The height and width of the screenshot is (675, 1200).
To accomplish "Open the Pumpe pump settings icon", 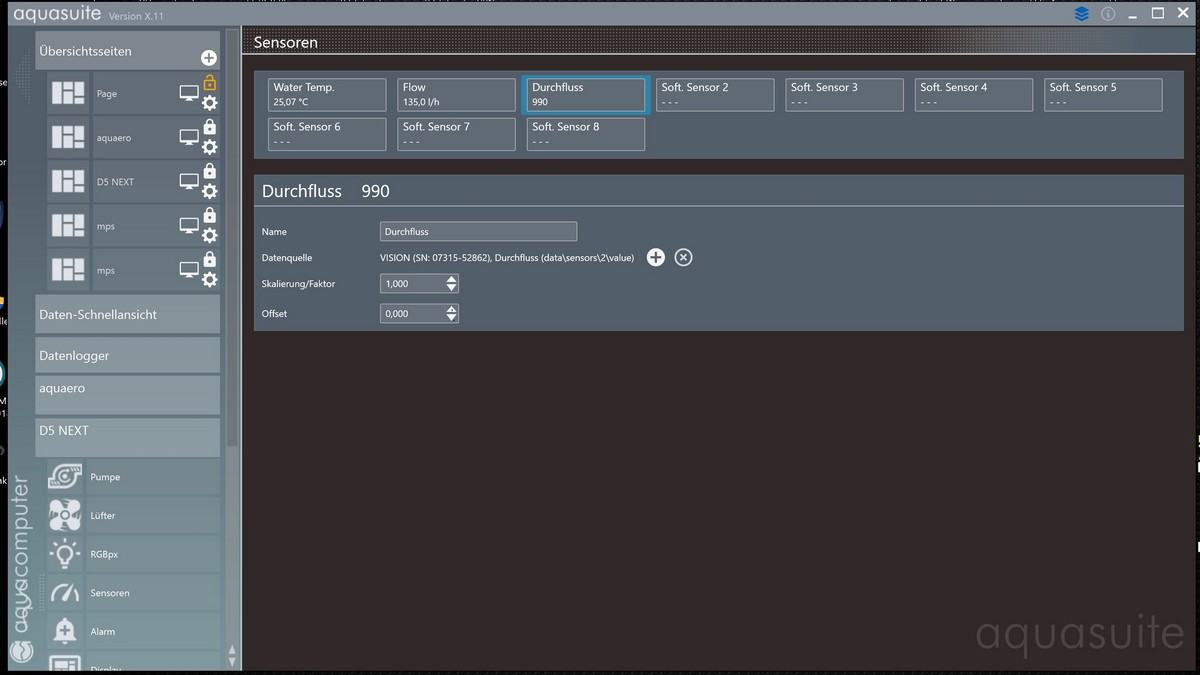I will (66, 476).
